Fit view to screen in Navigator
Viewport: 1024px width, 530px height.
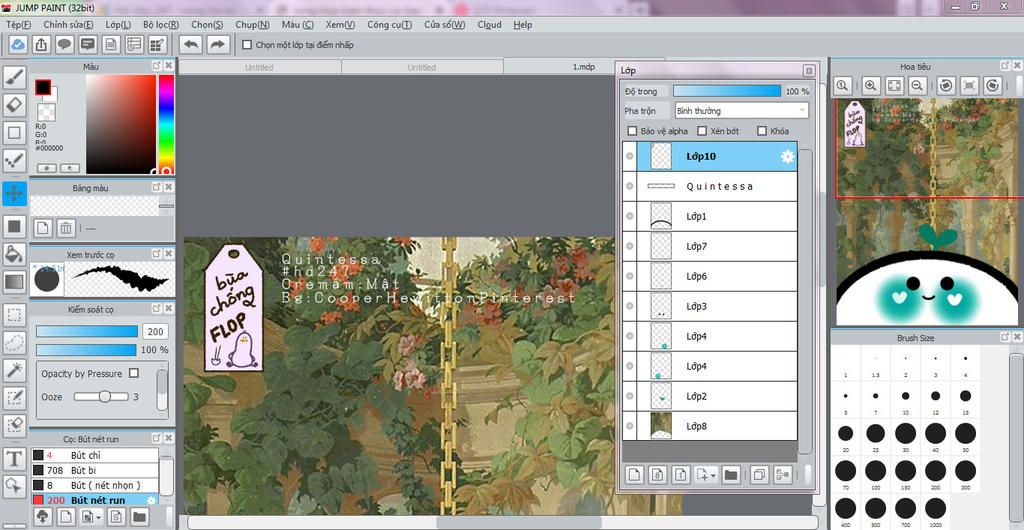[x=893, y=86]
